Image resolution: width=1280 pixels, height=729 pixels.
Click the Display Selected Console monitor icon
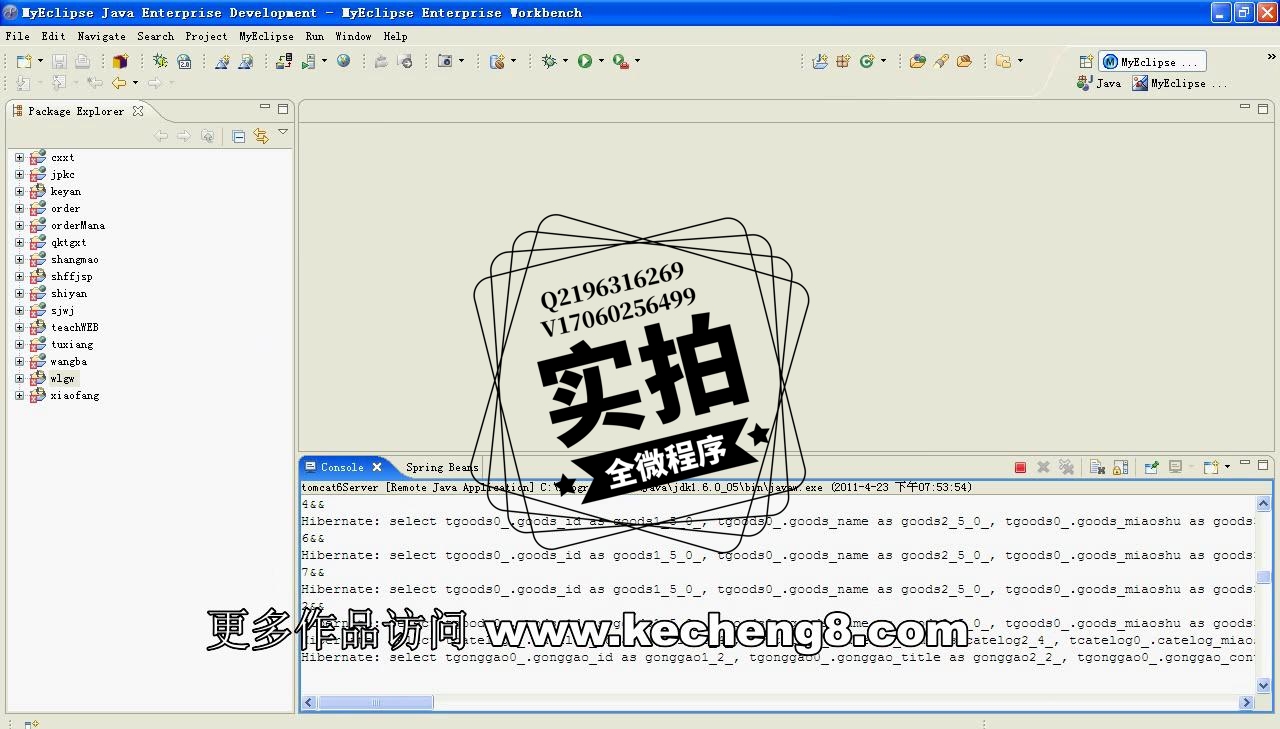click(1176, 467)
